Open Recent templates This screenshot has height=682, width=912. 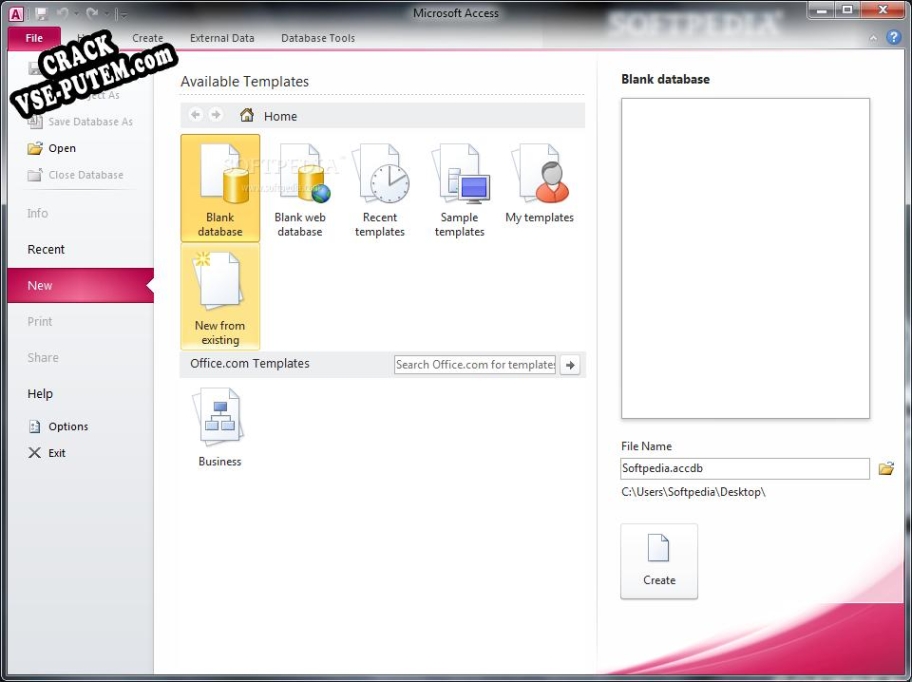coord(380,190)
